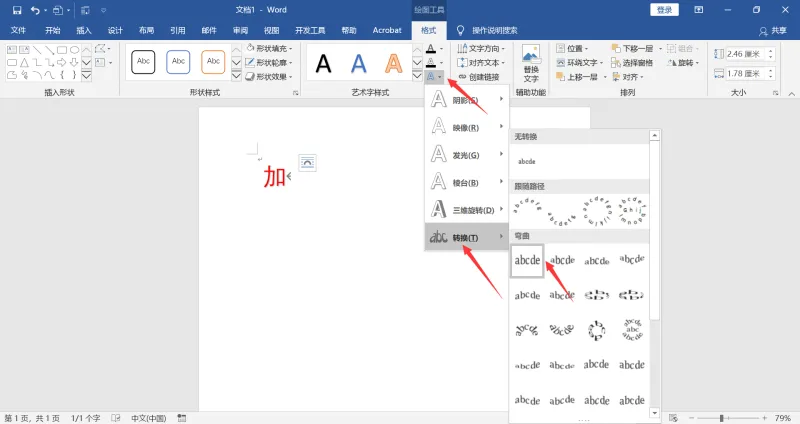800x424 pixels.
Task: Select the orange outlined WordArt style A
Action: coord(393,63)
